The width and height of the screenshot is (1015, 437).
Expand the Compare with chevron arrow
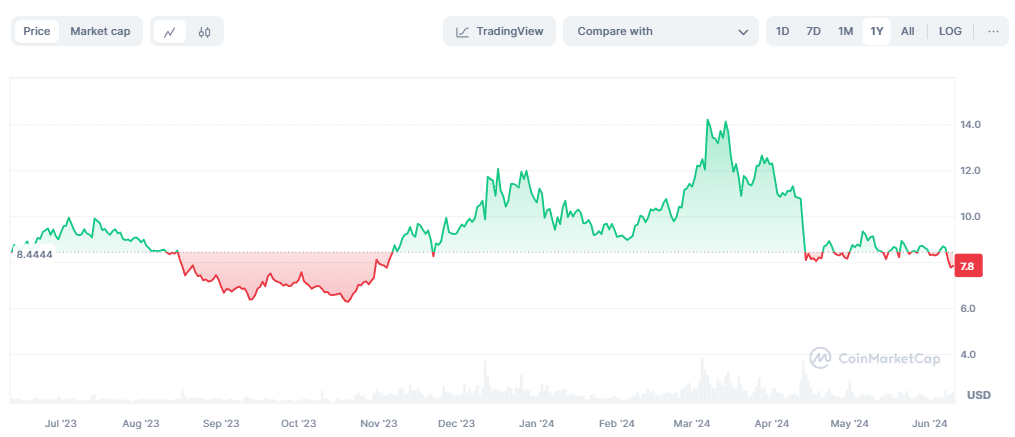point(743,32)
